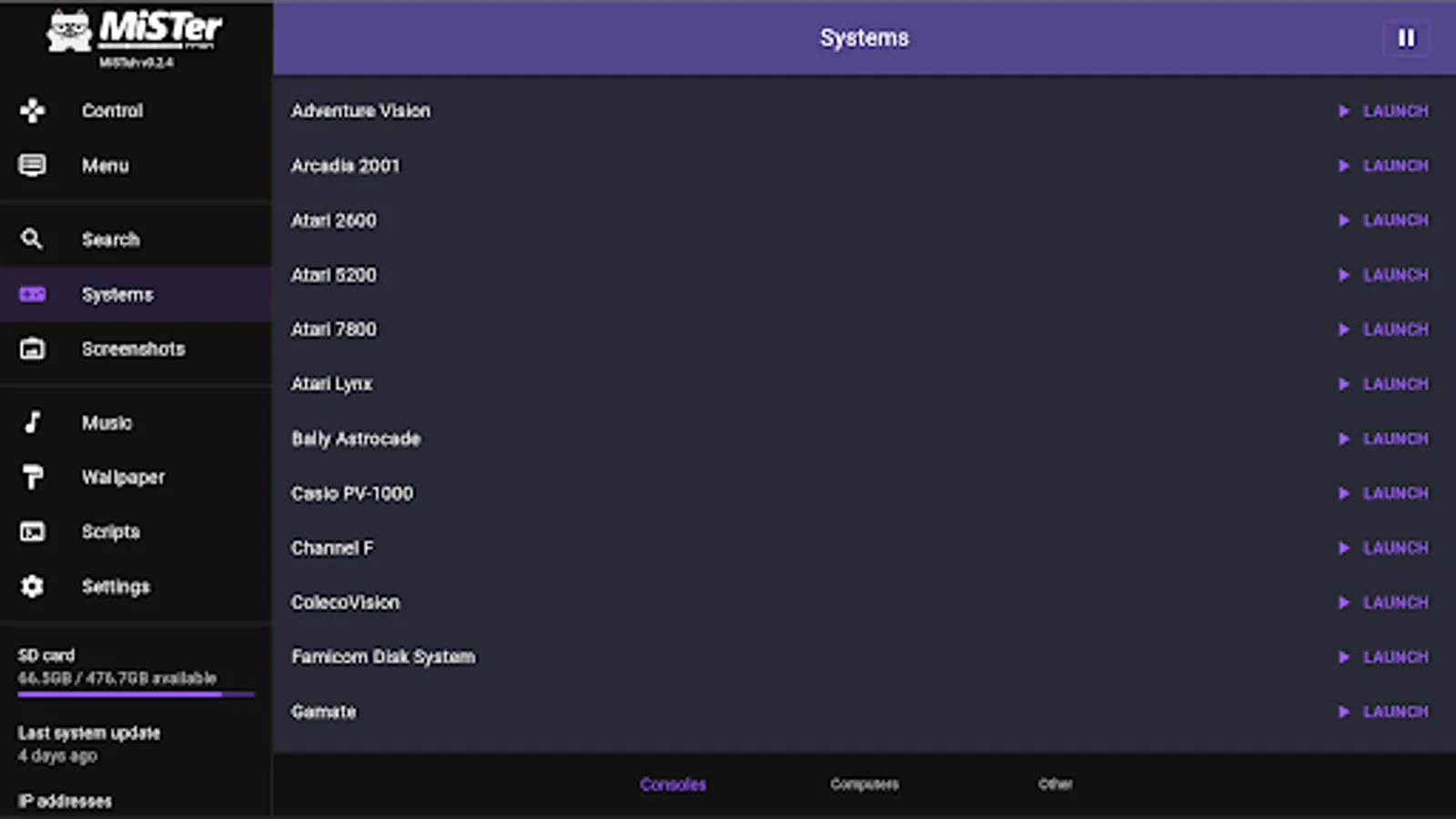The height and width of the screenshot is (819, 1456).
Task: Toggle the pause button in the header
Action: (x=1406, y=38)
